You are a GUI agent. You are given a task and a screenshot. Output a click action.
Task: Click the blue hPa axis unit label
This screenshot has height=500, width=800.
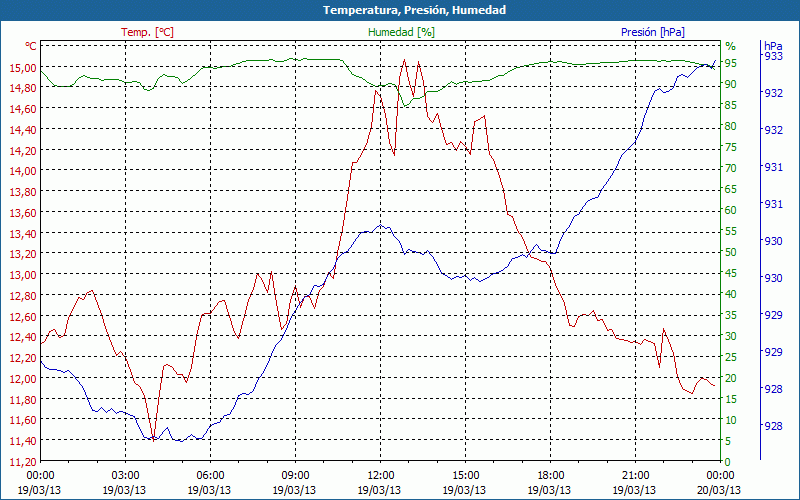tap(773, 46)
